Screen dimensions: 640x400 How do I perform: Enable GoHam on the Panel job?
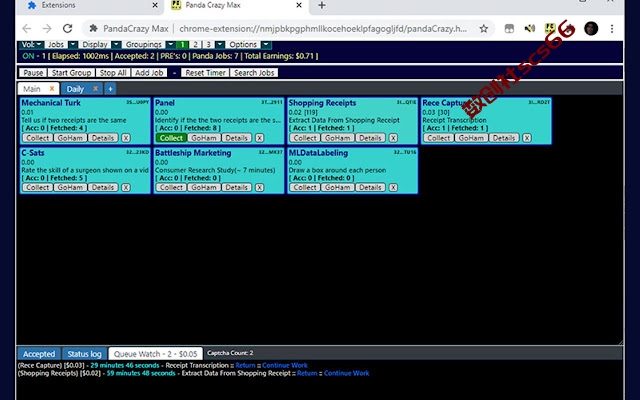click(204, 138)
